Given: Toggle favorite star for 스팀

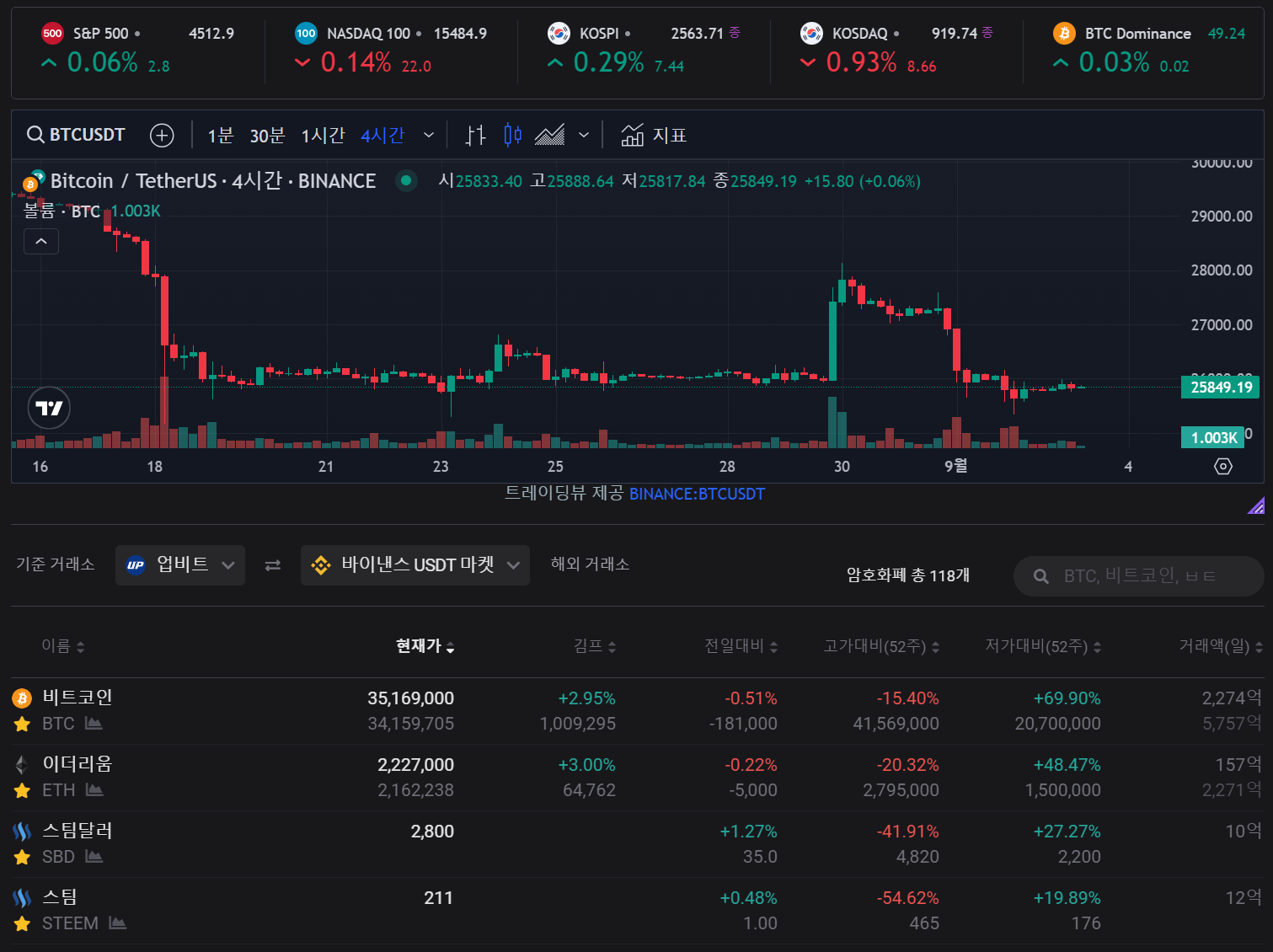Looking at the screenshot, I should [22, 923].
